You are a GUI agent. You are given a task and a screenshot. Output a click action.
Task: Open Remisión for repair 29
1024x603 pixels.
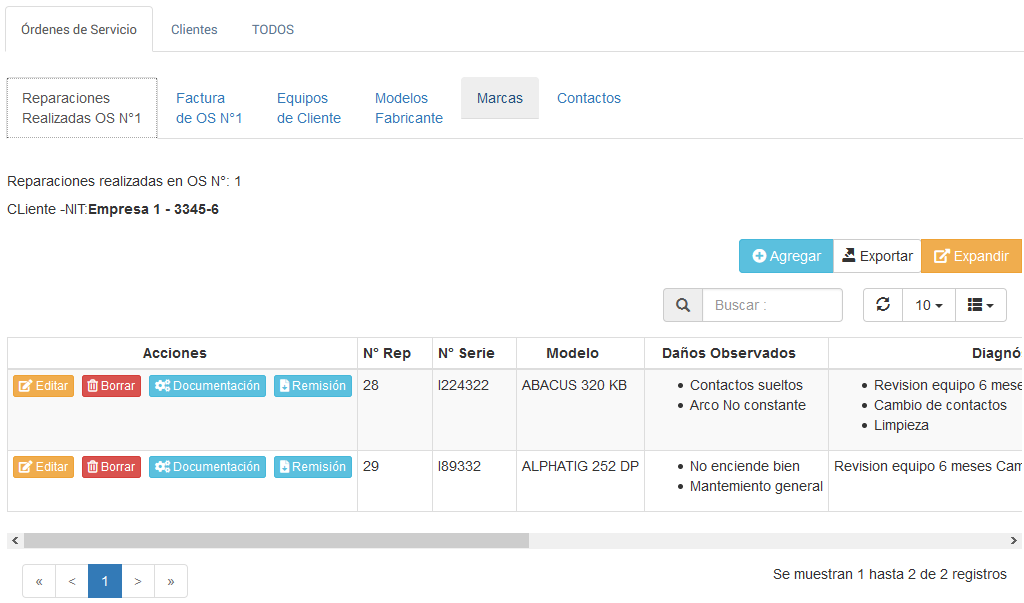tap(313, 467)
